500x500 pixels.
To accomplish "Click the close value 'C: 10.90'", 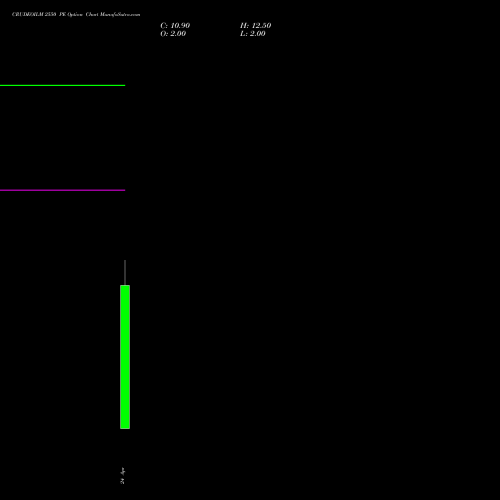I will (x=175, y=26).
